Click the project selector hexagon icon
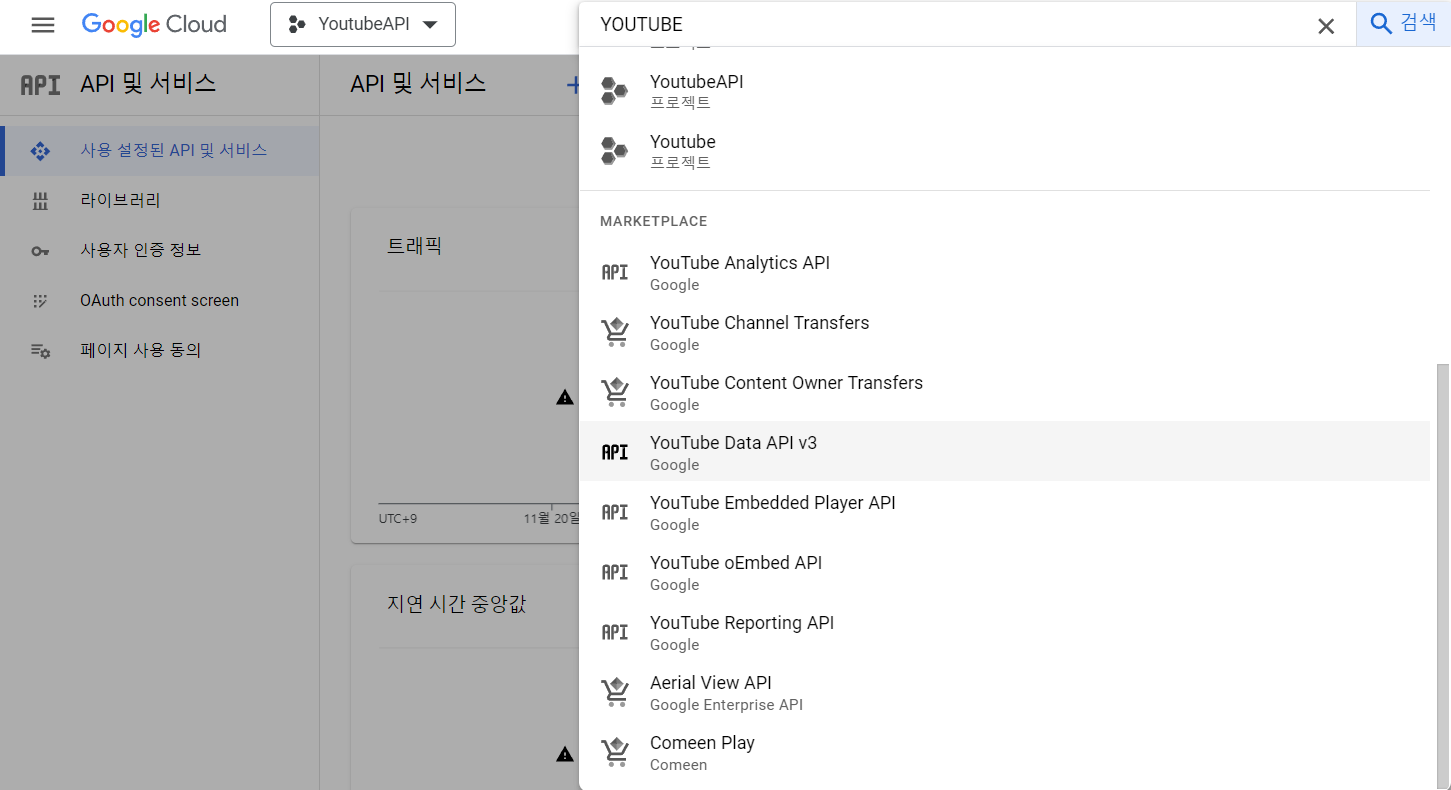 coord(296,25)
